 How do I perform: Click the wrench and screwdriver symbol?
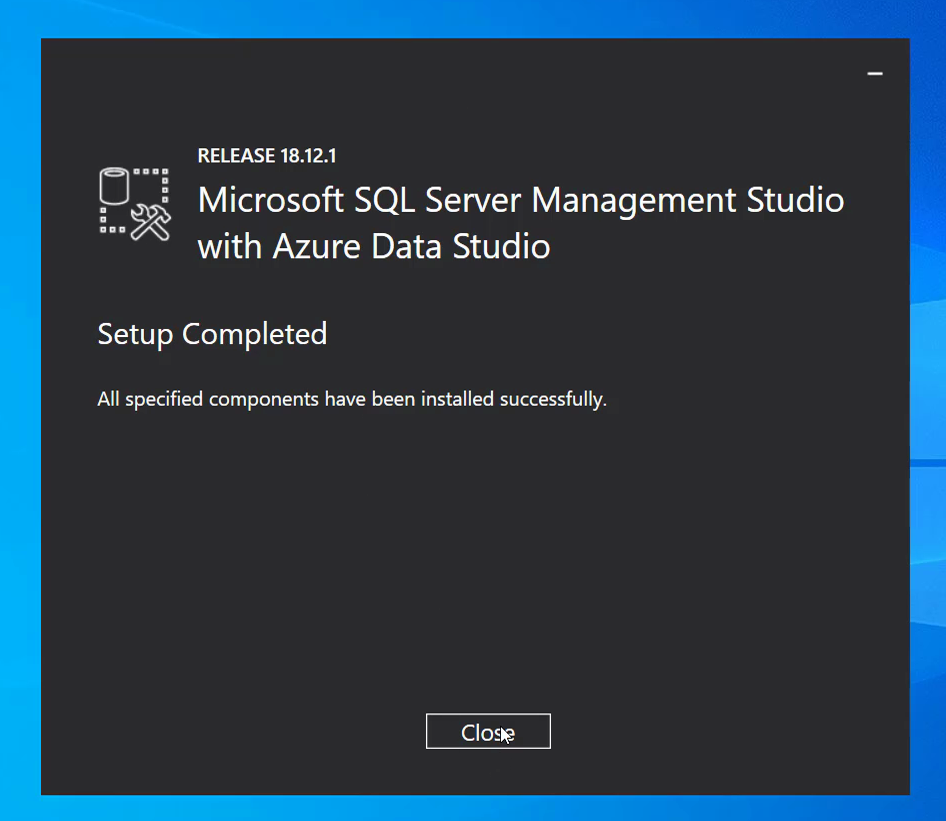coord(152,222)
